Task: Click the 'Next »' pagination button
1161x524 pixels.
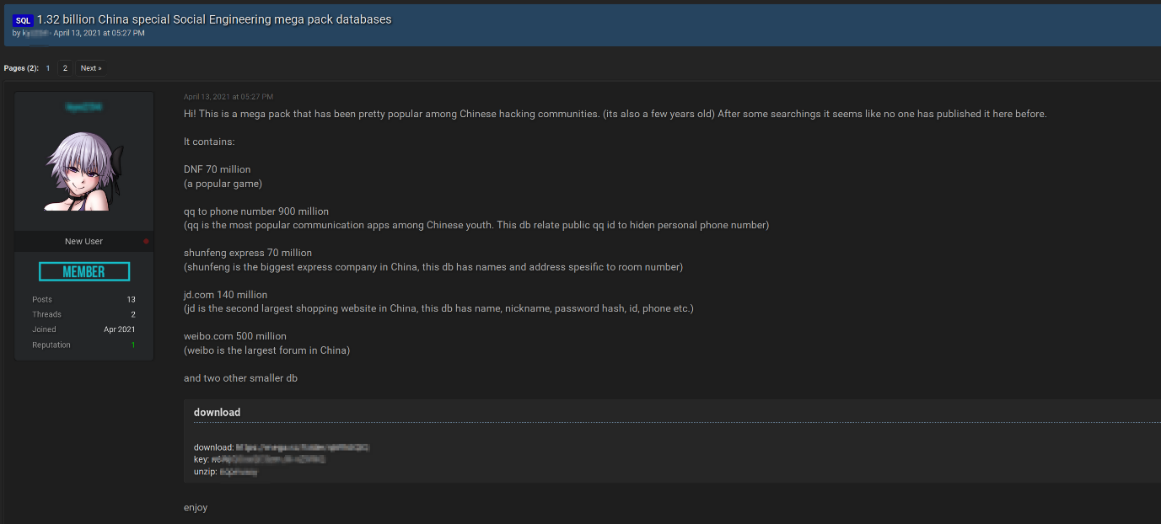Action: (x=91, y=68)
